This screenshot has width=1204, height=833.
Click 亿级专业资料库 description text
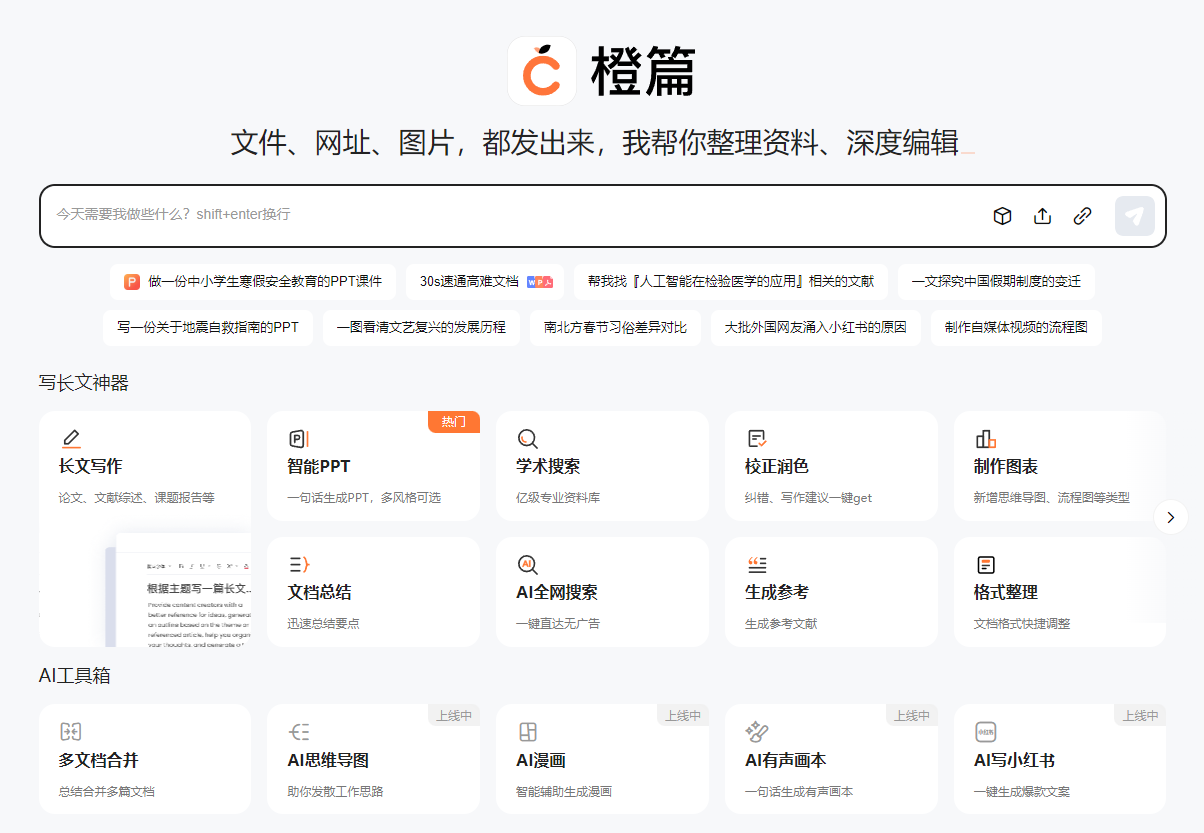[x=558, y=497]
